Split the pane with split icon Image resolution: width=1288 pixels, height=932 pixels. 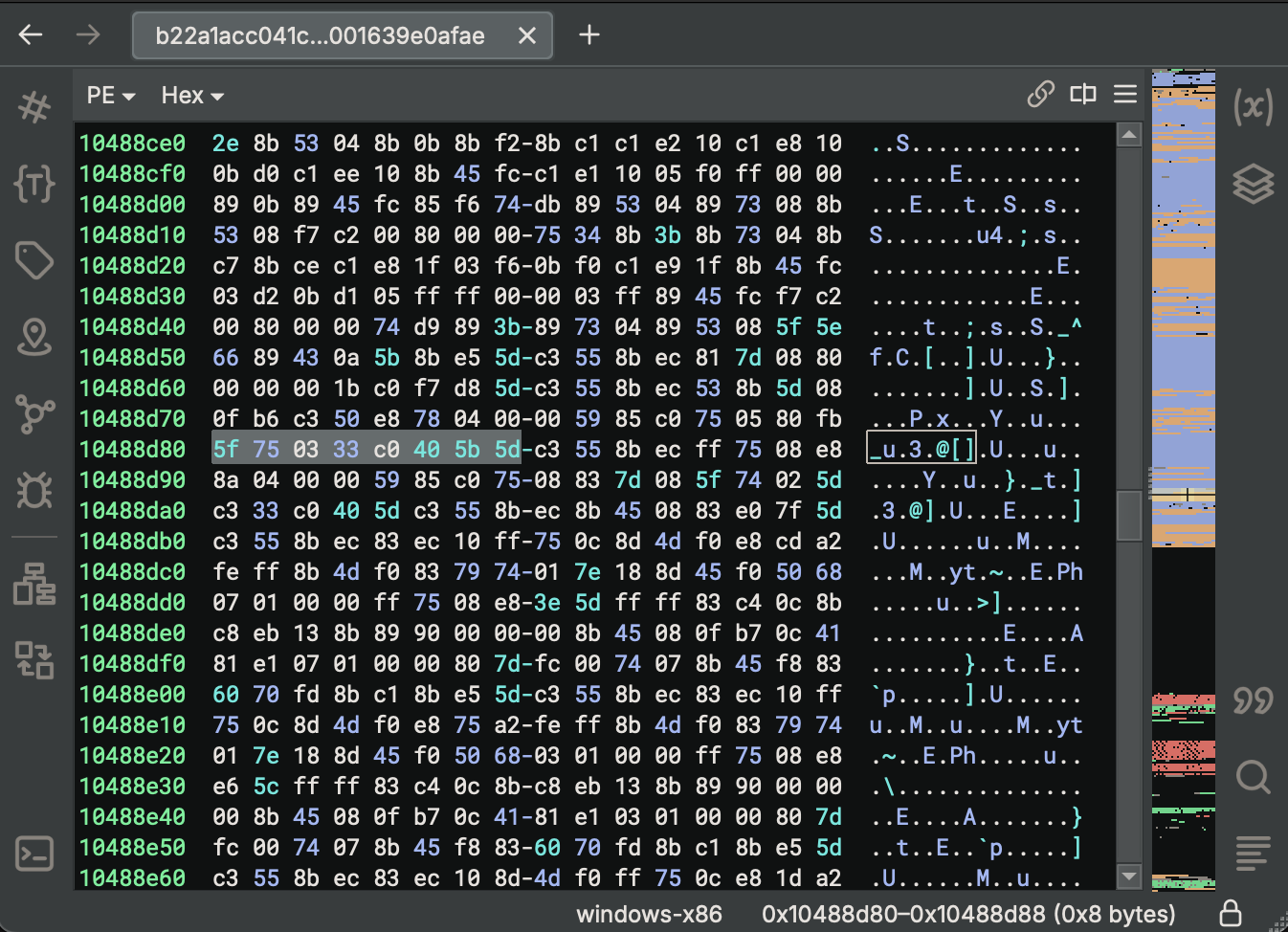click(x=1083, y=94)
